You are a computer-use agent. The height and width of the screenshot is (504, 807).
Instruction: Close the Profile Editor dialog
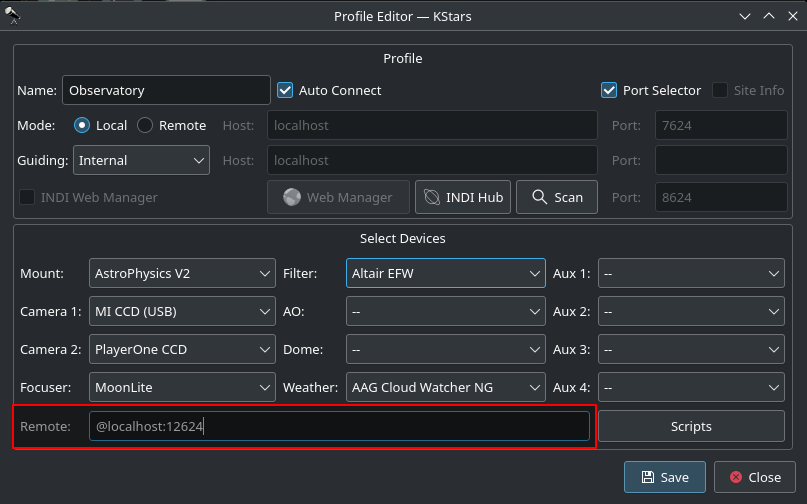tap(754, 477)
